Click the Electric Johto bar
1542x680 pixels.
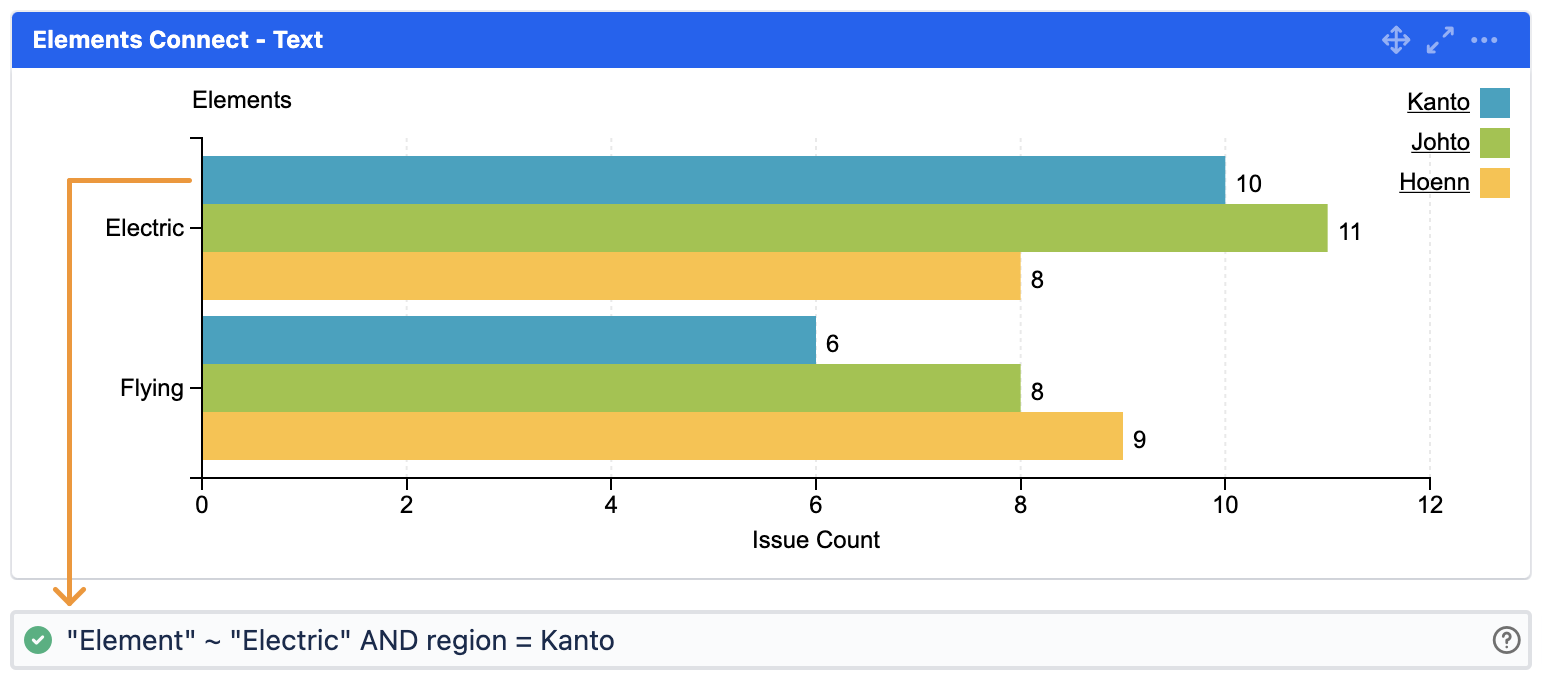764,228
